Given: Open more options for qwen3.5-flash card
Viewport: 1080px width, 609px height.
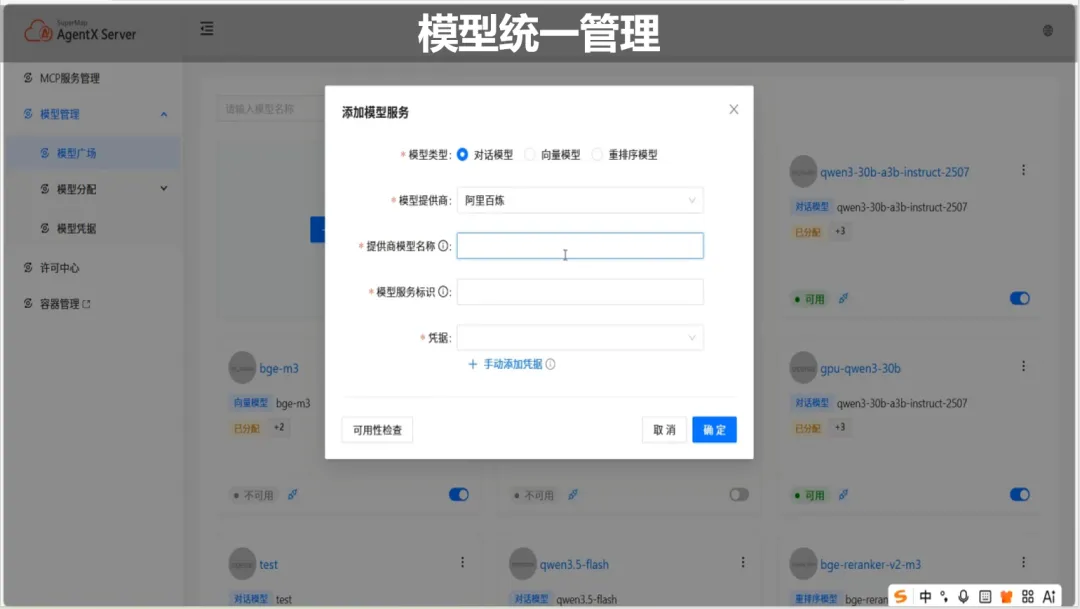Looking at the screenshot, I should click(743, 563).
